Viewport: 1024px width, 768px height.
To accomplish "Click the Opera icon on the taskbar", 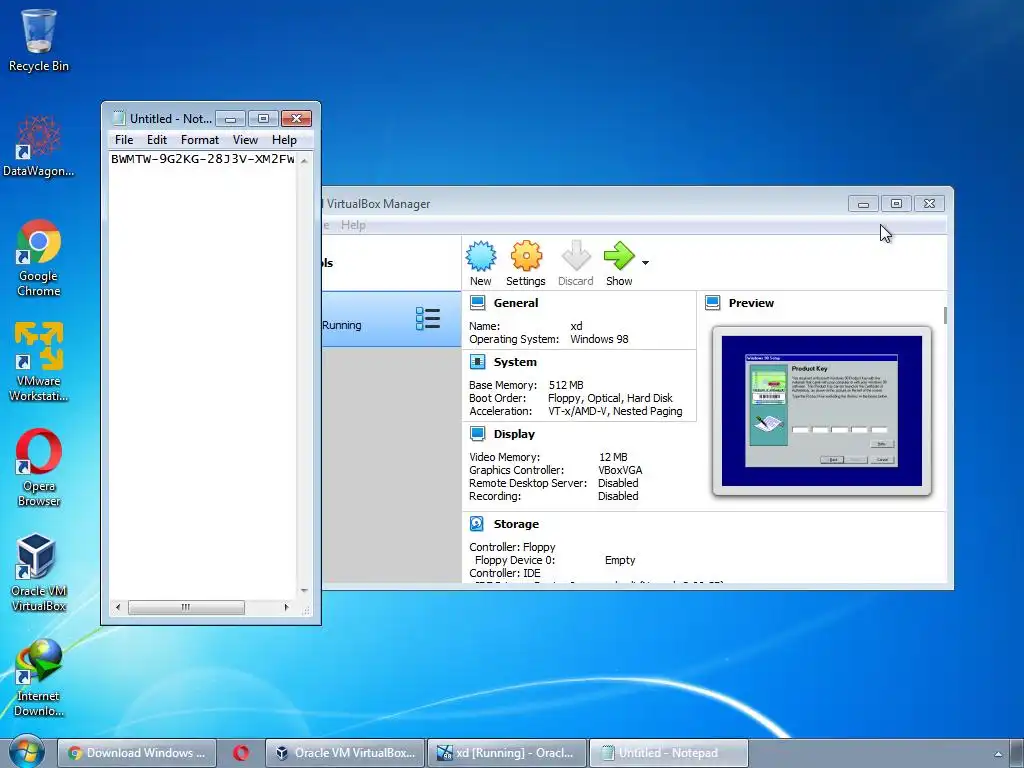I will pos(241,753).
